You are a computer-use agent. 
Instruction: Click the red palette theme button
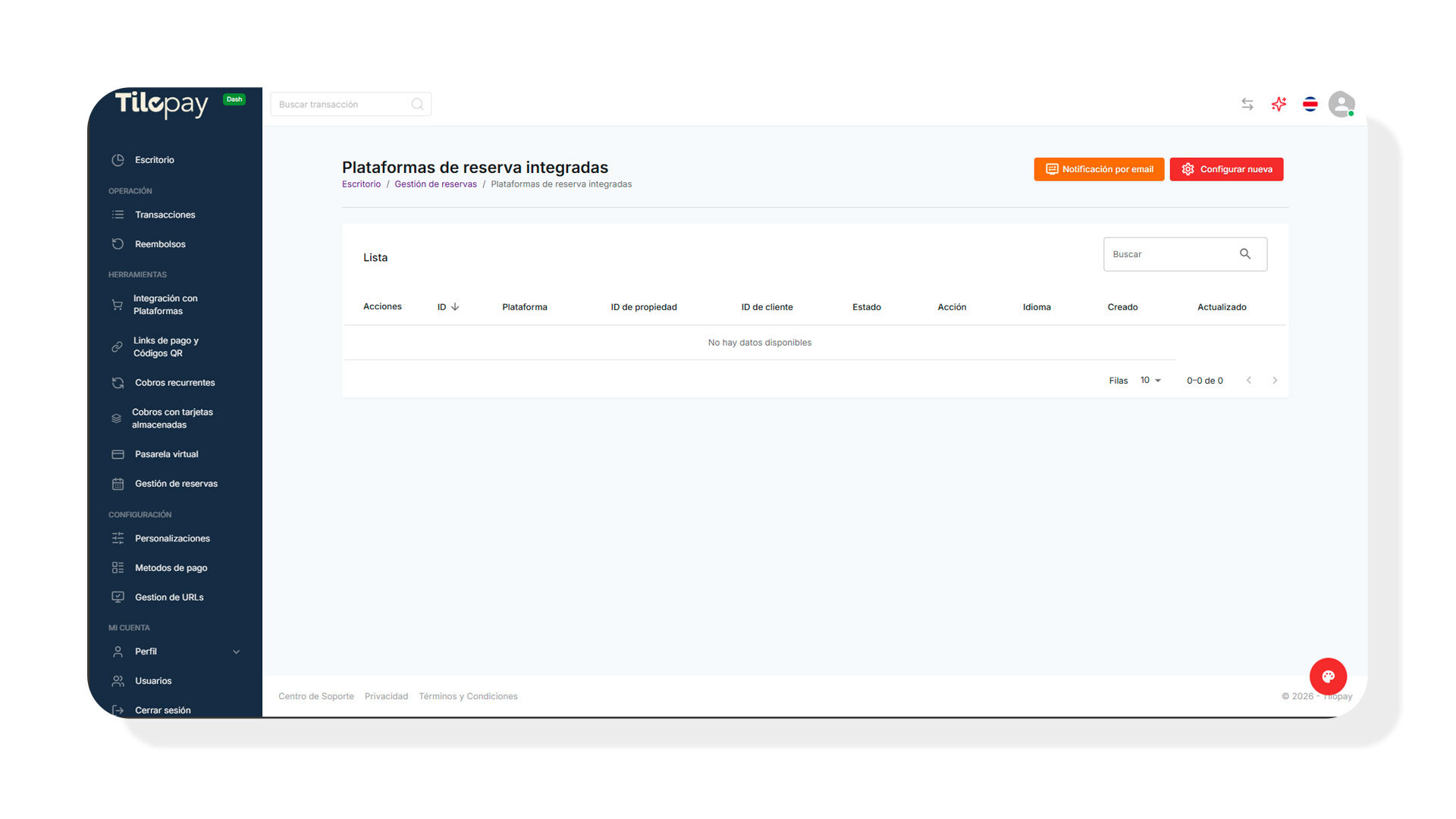tap(1328, 676)
